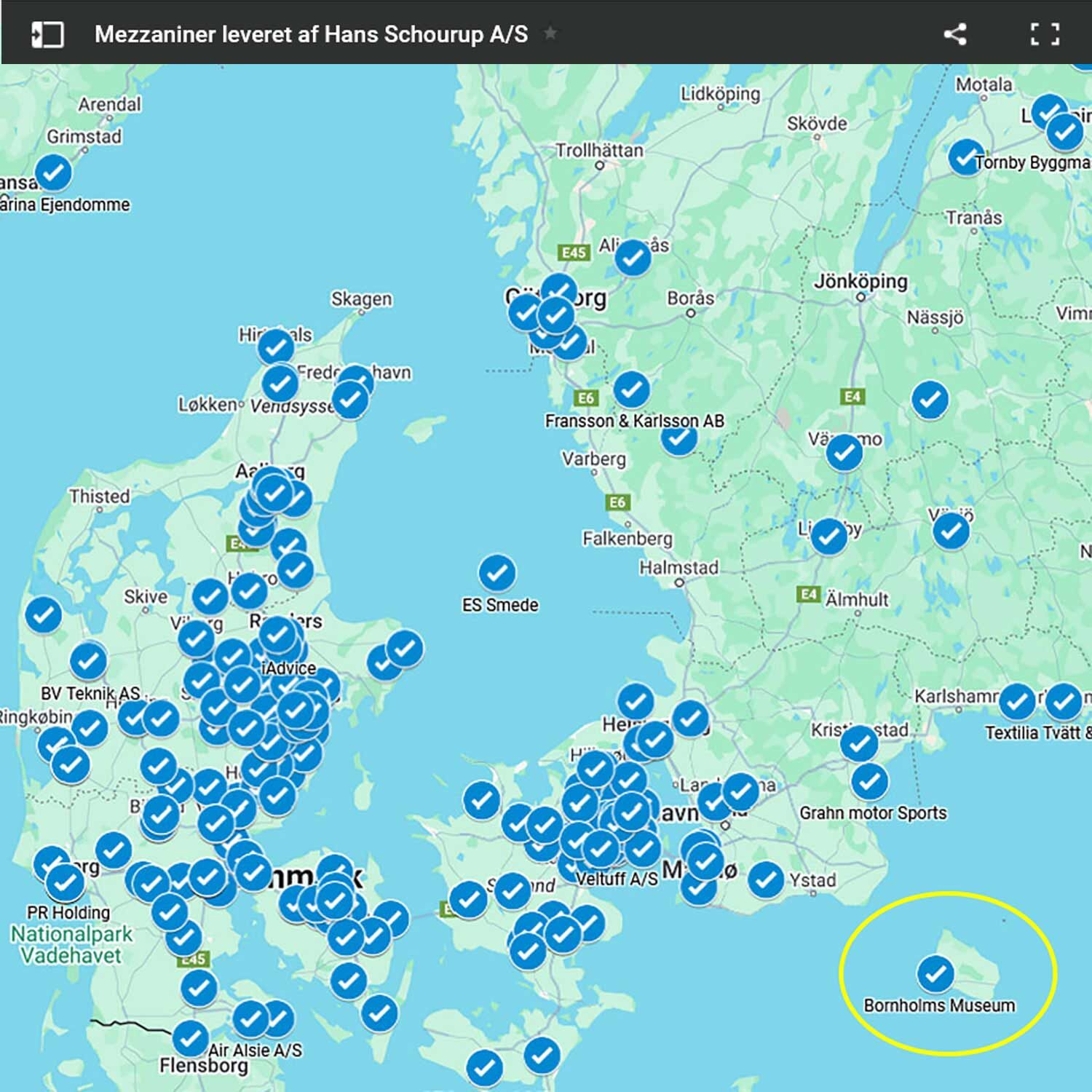Select the Textilia Tvätt map pin
This screenshot has width=1092, height=1092.
point(1062,701)
